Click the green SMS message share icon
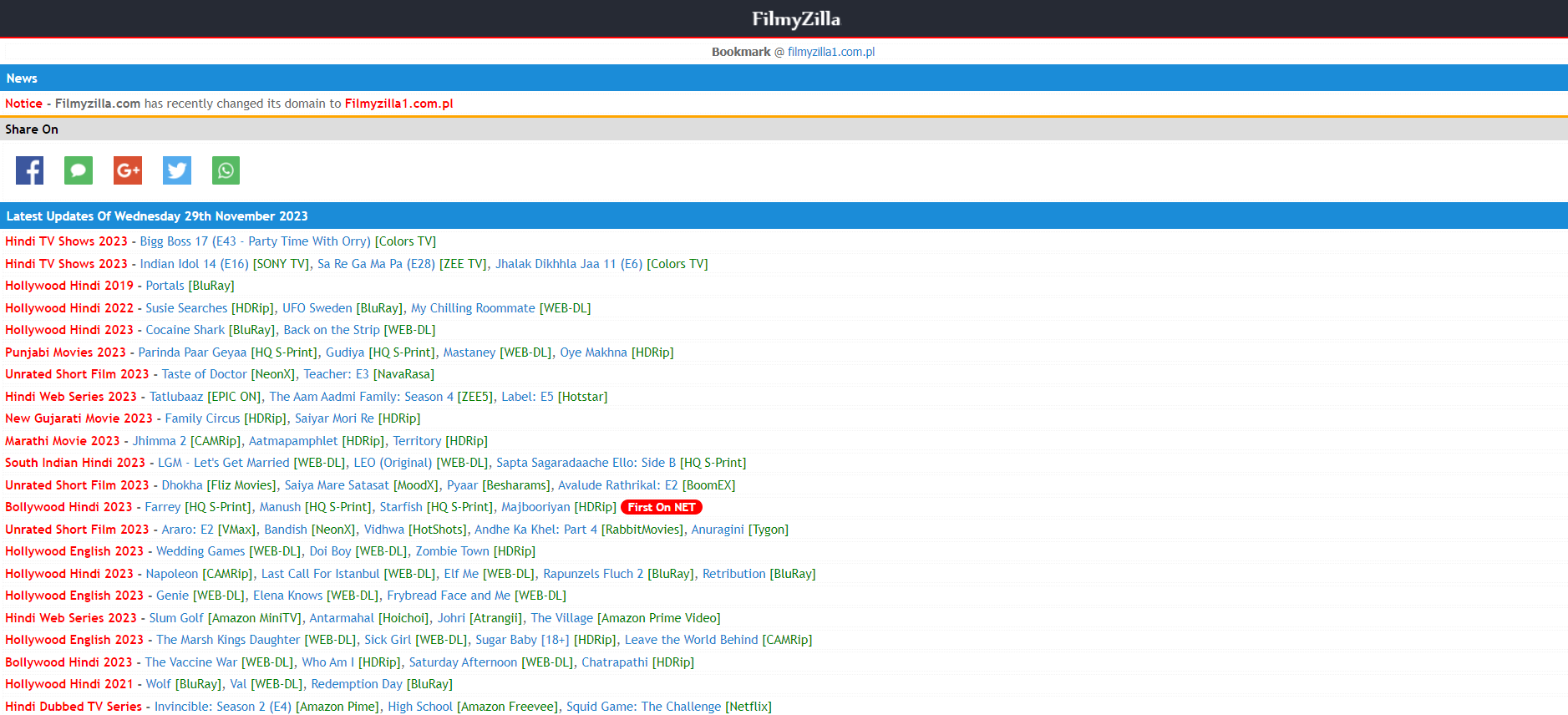The image size is (1568, 715). (x=79, y=170)
